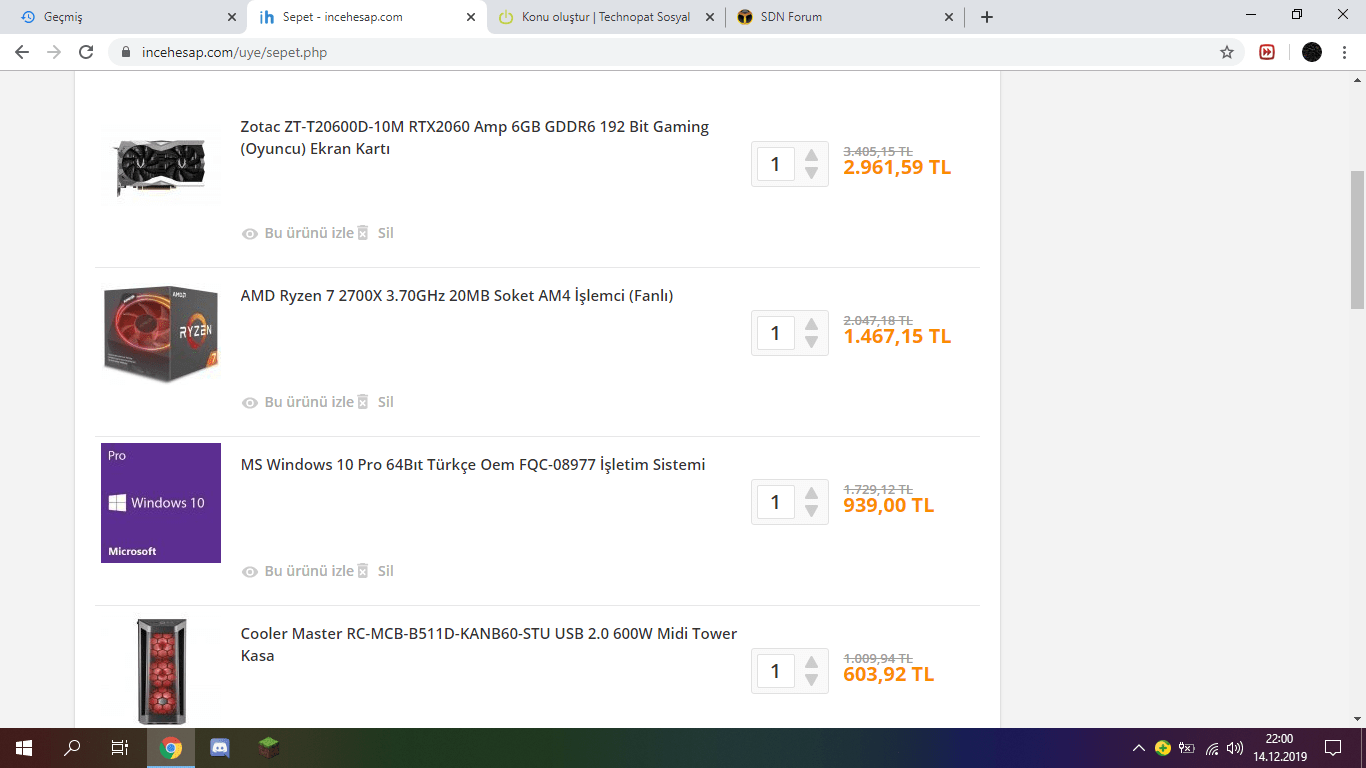Bookmark this page with the star icon

point(1227,52)
